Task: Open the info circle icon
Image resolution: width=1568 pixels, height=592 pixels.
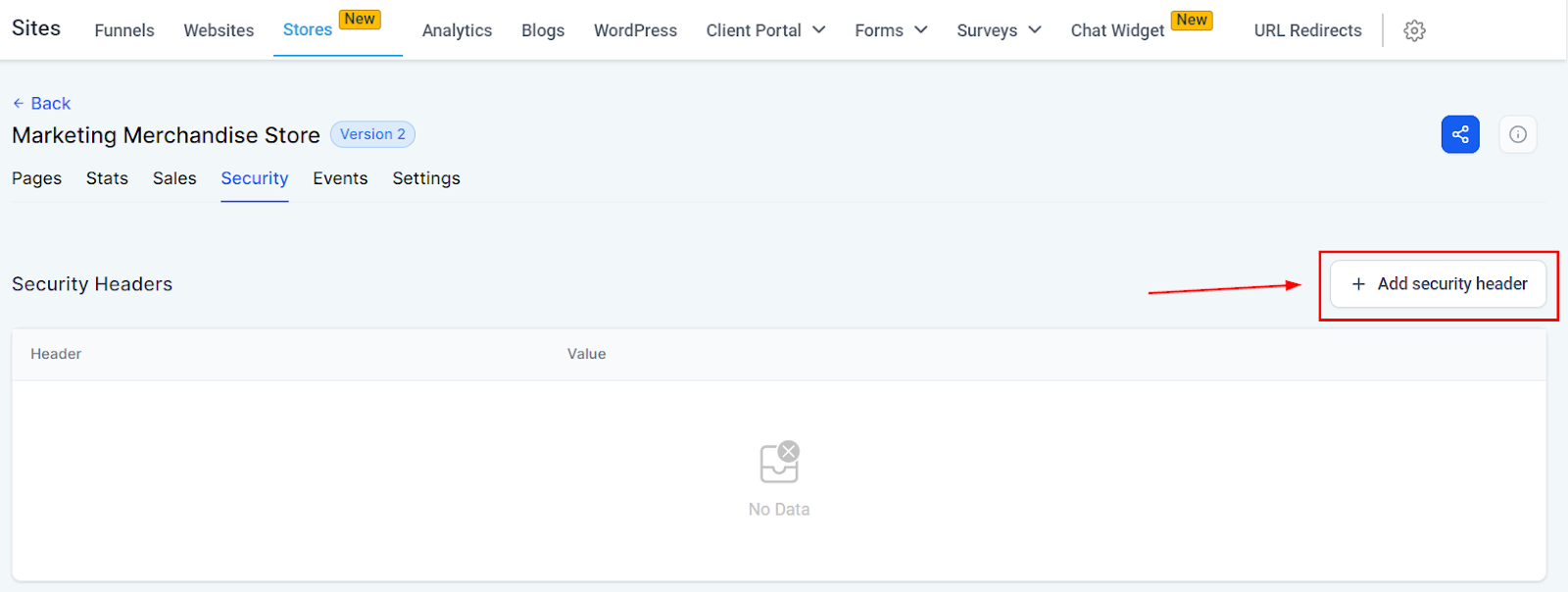Action: tap(1518, 134)
